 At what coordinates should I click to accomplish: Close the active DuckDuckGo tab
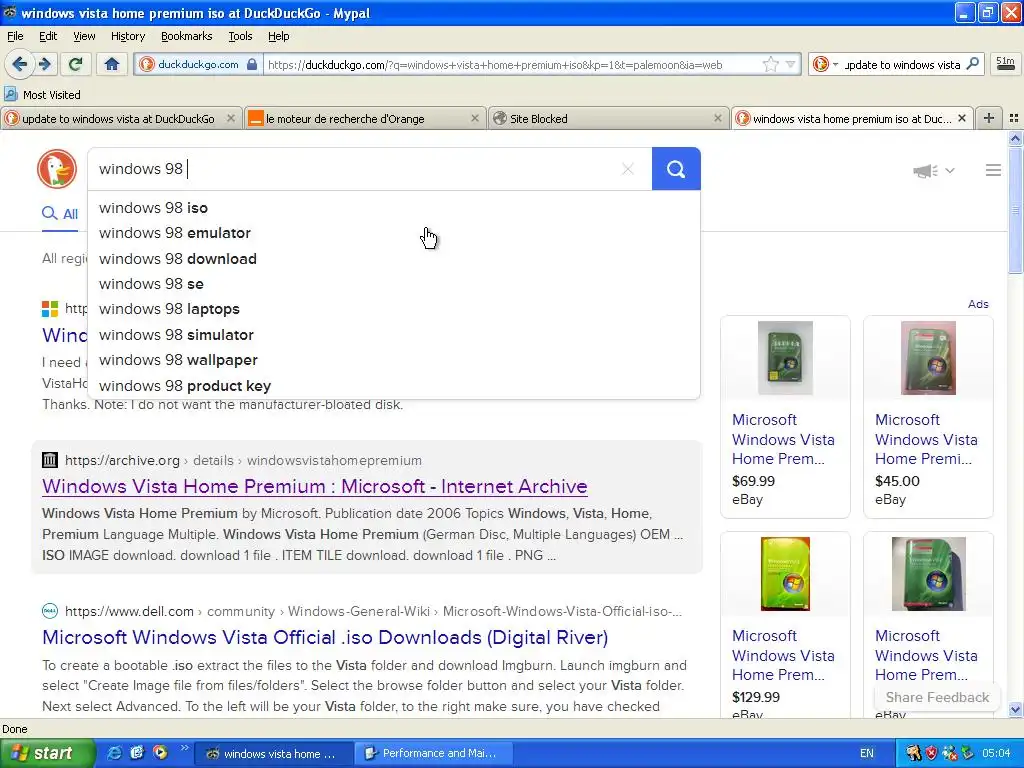(961, 118)
